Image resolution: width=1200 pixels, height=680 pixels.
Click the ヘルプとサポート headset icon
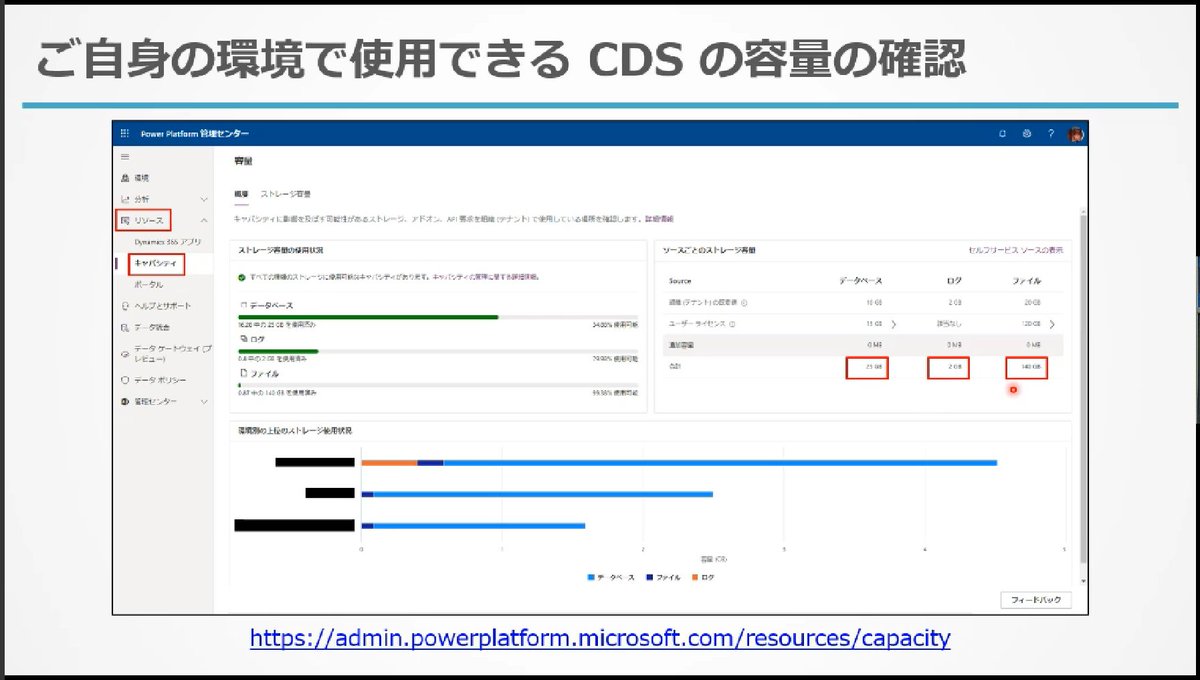125,306
